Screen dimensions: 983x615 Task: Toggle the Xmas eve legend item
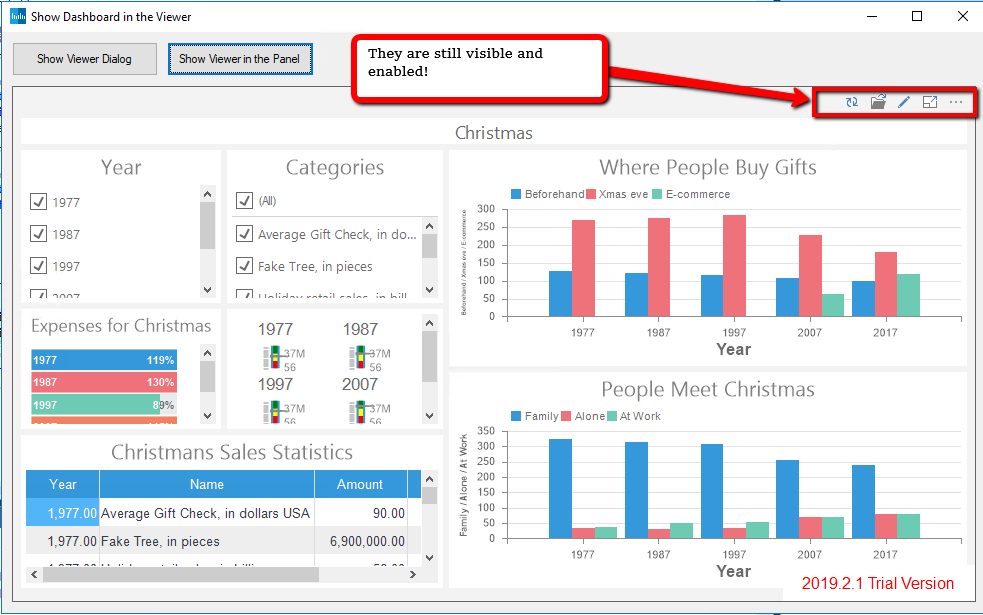(x=617, y=194)
